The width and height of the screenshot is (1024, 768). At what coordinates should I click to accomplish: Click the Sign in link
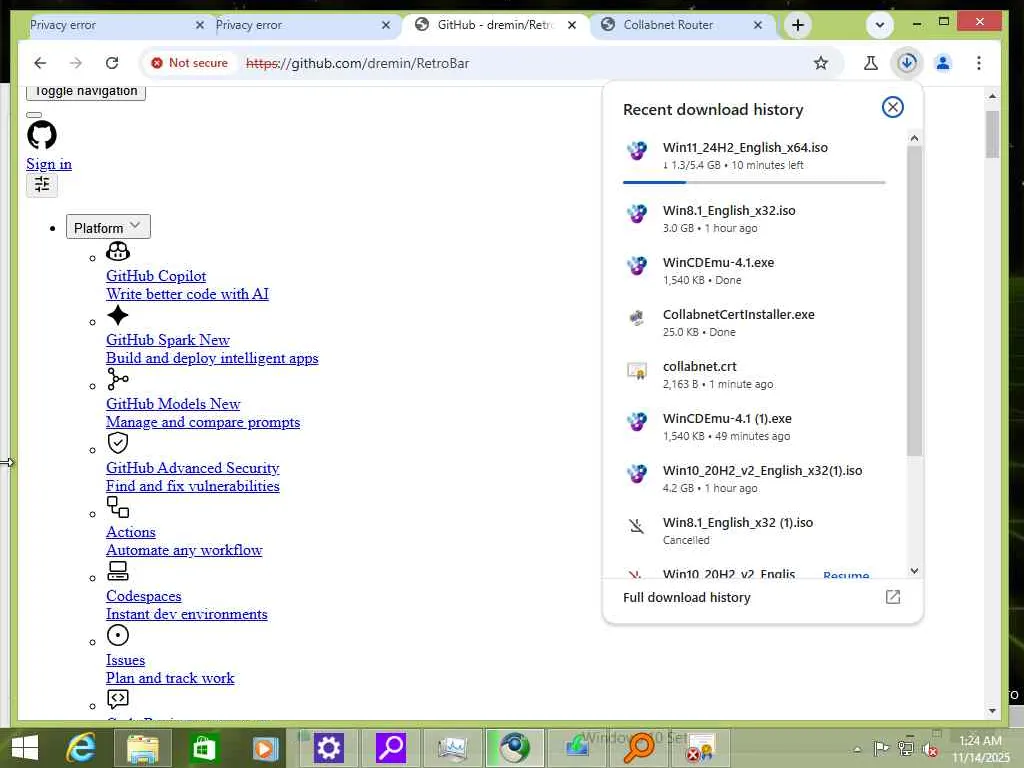click(x=49, y=164)
